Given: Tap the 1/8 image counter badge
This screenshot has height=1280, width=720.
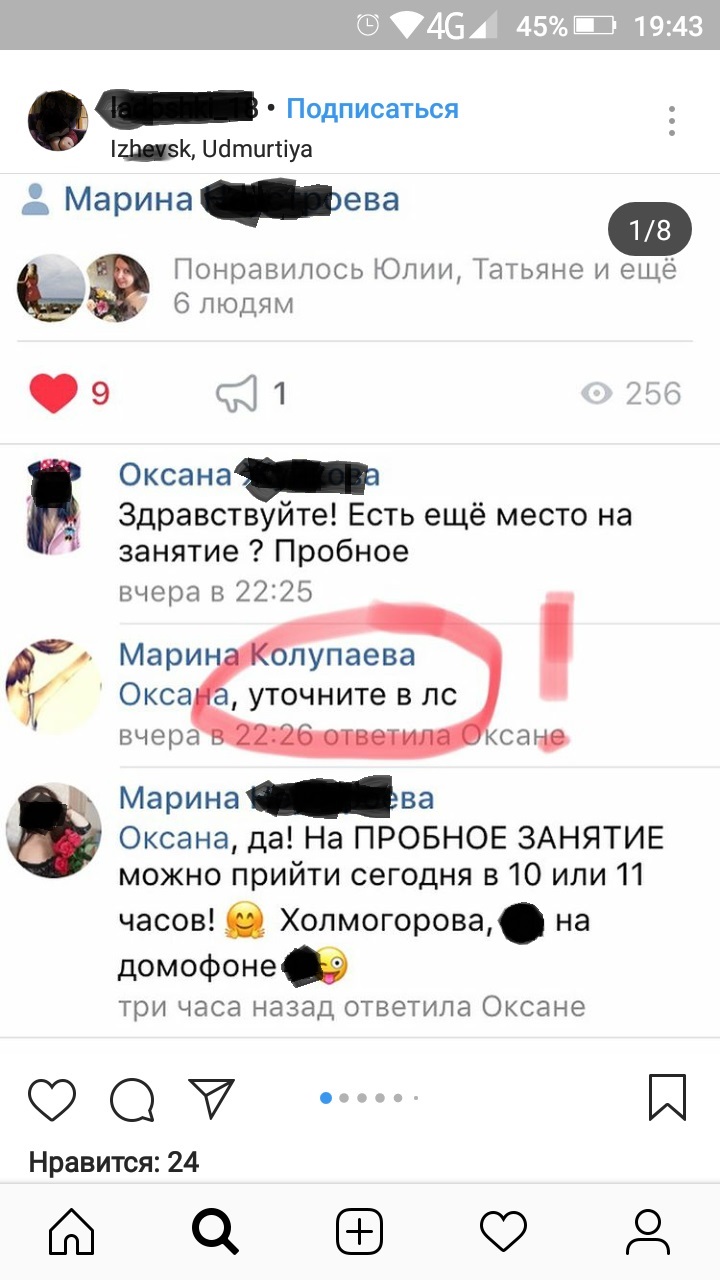Looking at the screenshot, I should click(x=650, y=231).
